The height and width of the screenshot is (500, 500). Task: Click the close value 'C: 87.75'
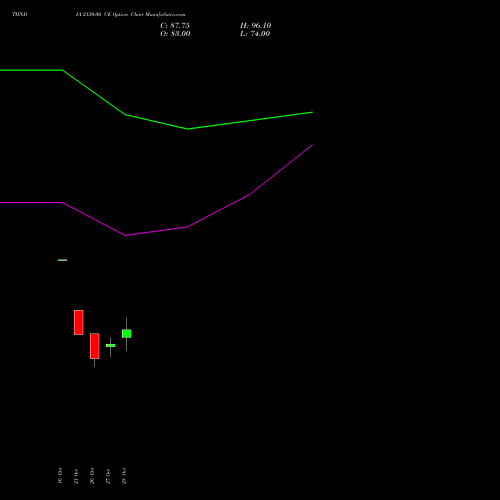pyautogui.click(x=175, y=26)
